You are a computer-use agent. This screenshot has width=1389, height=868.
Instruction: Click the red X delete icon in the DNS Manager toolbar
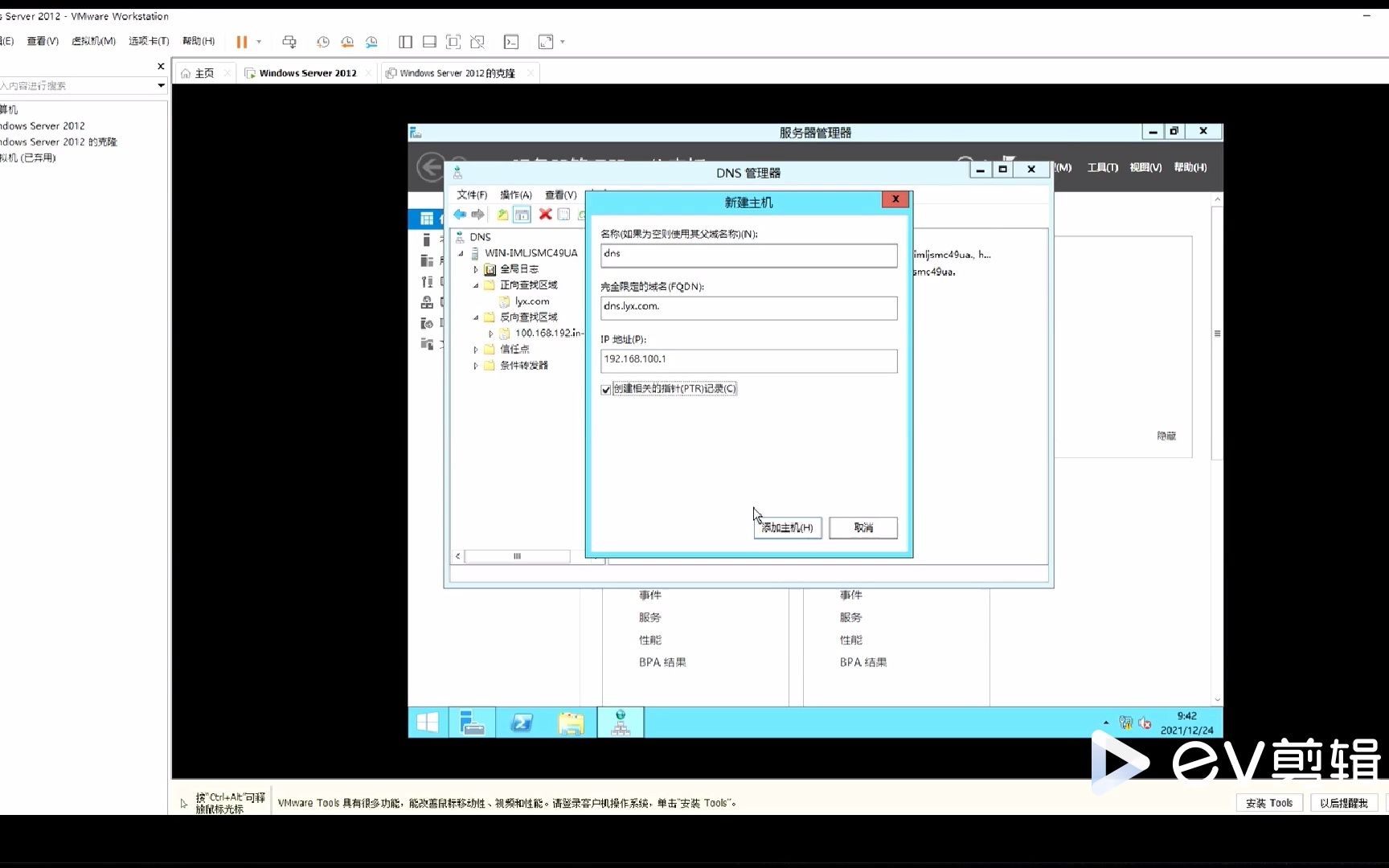(545, 215)
